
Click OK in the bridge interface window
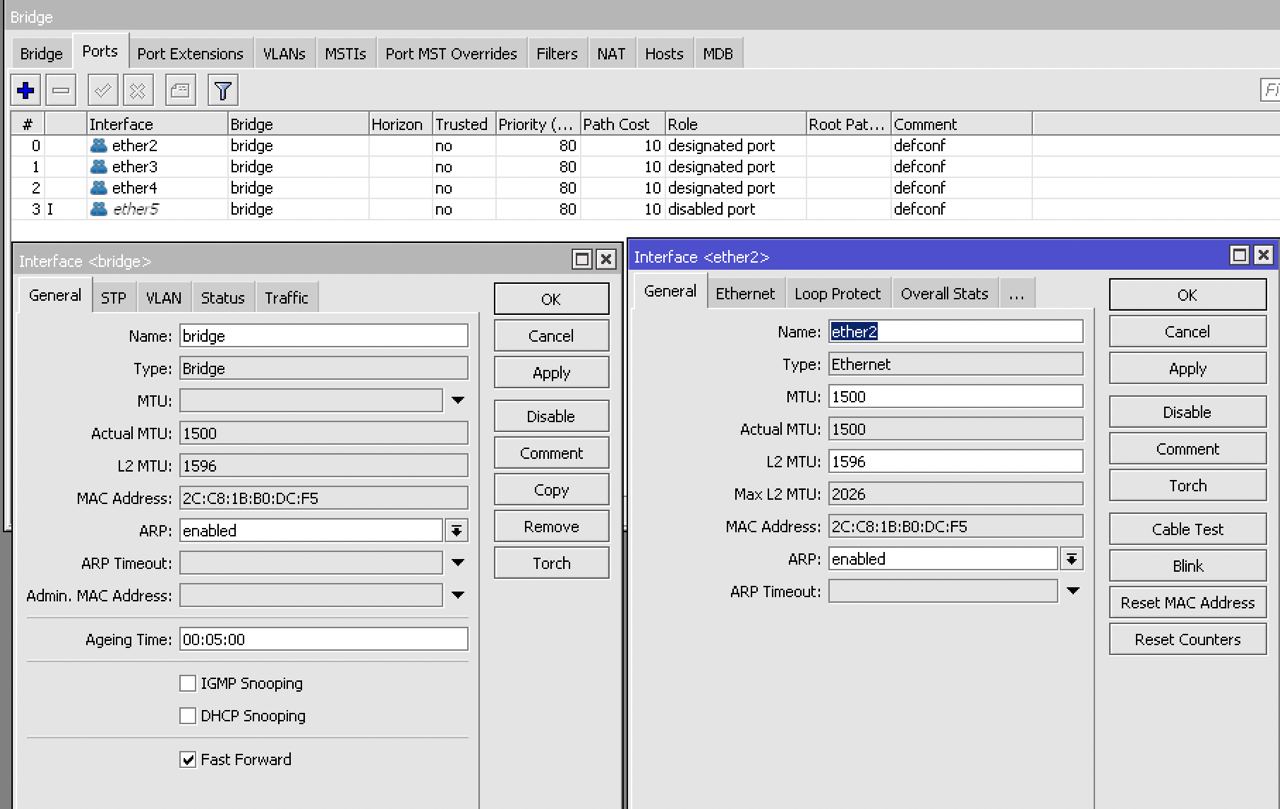point(551,299)
